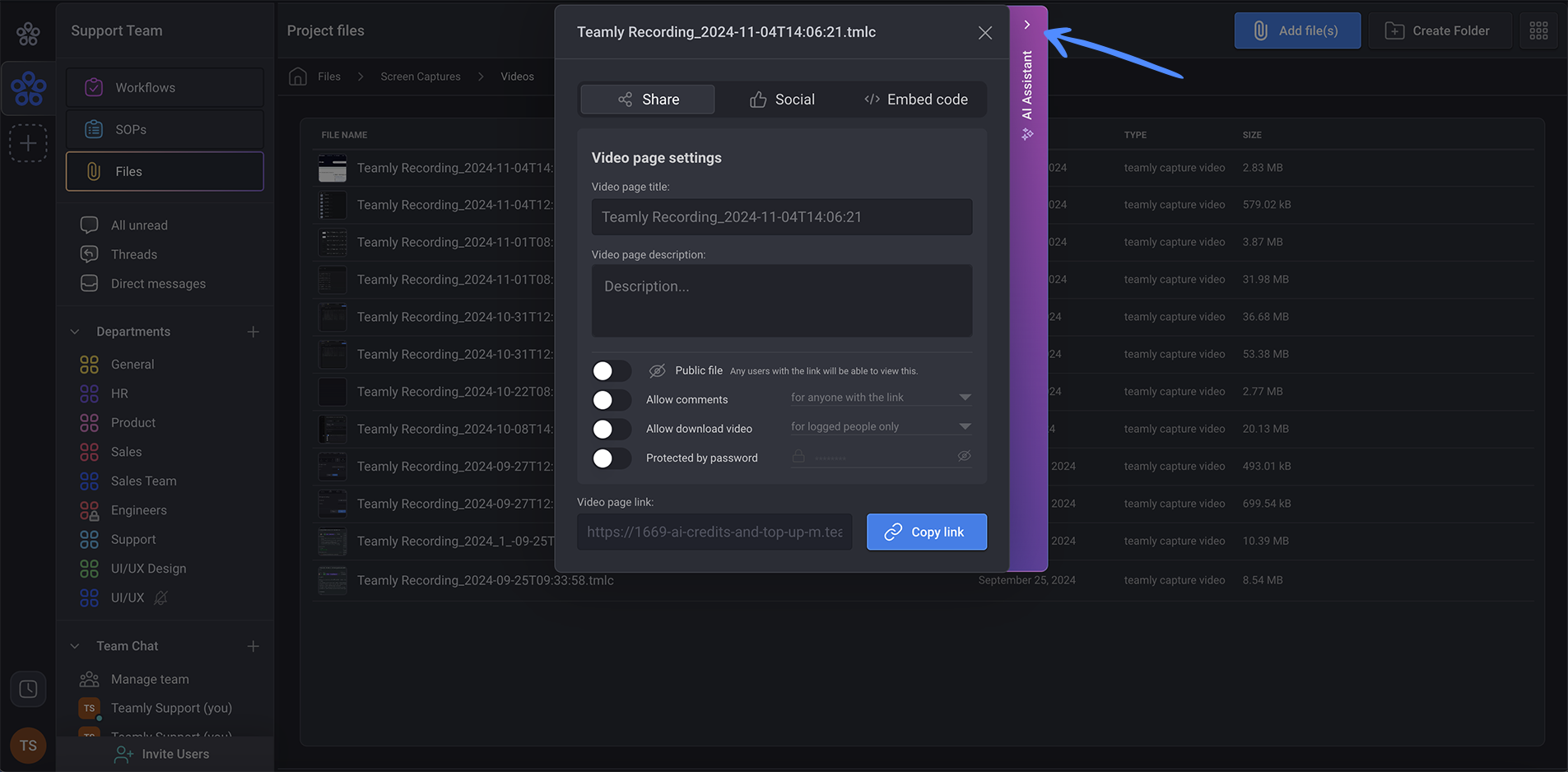
Task: Open the Sales department
Action: point(126,452)
